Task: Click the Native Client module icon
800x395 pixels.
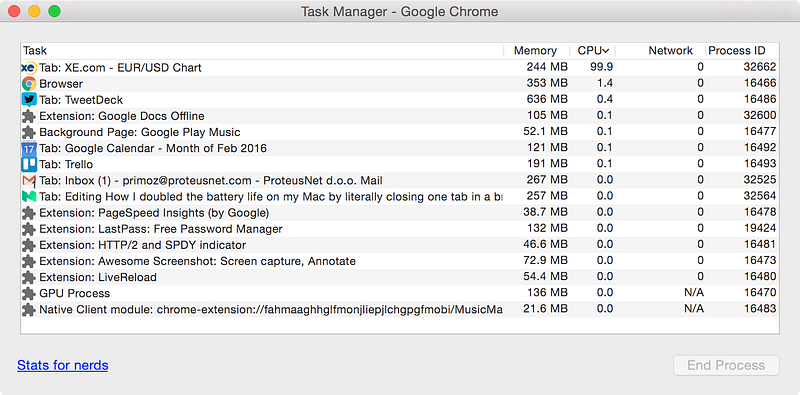Action: tap(29, 310)
